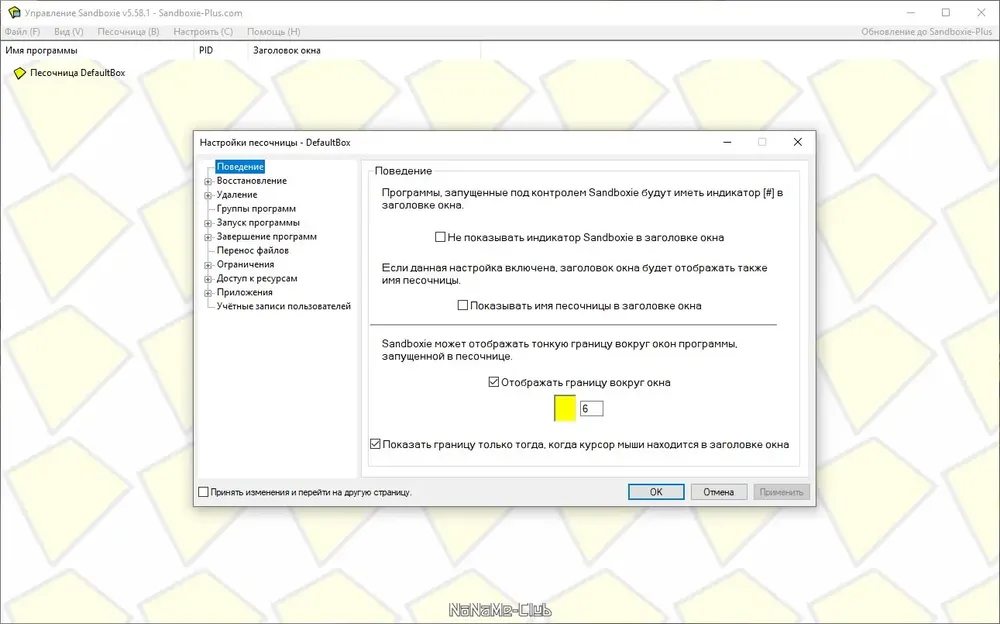Image resolution: width=1000 pixels, height=624 pixels.
Task: Toggle show border only when cursor in title
Action: coord(375,443)
